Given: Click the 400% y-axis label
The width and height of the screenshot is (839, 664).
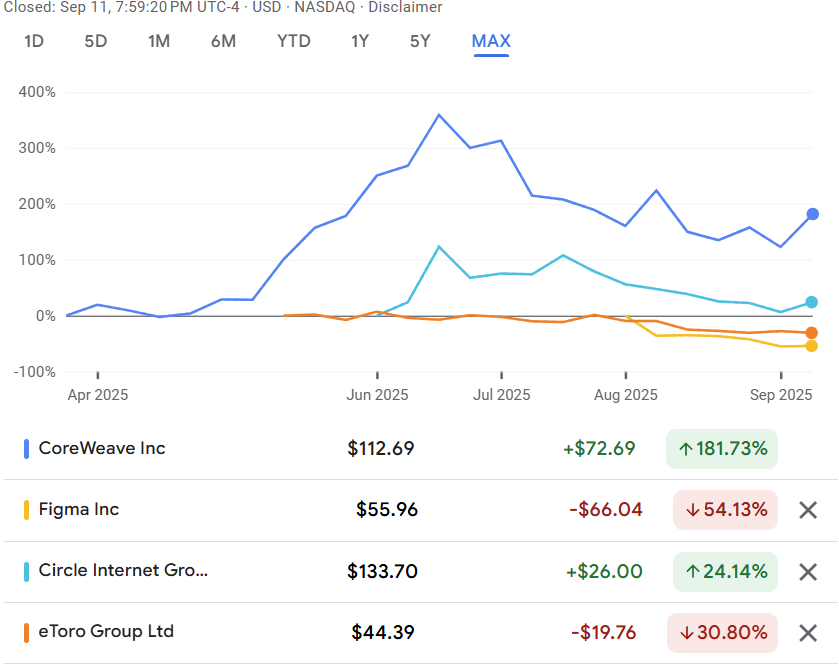Looking at the screenshot, I should click(x=37, y=92).
